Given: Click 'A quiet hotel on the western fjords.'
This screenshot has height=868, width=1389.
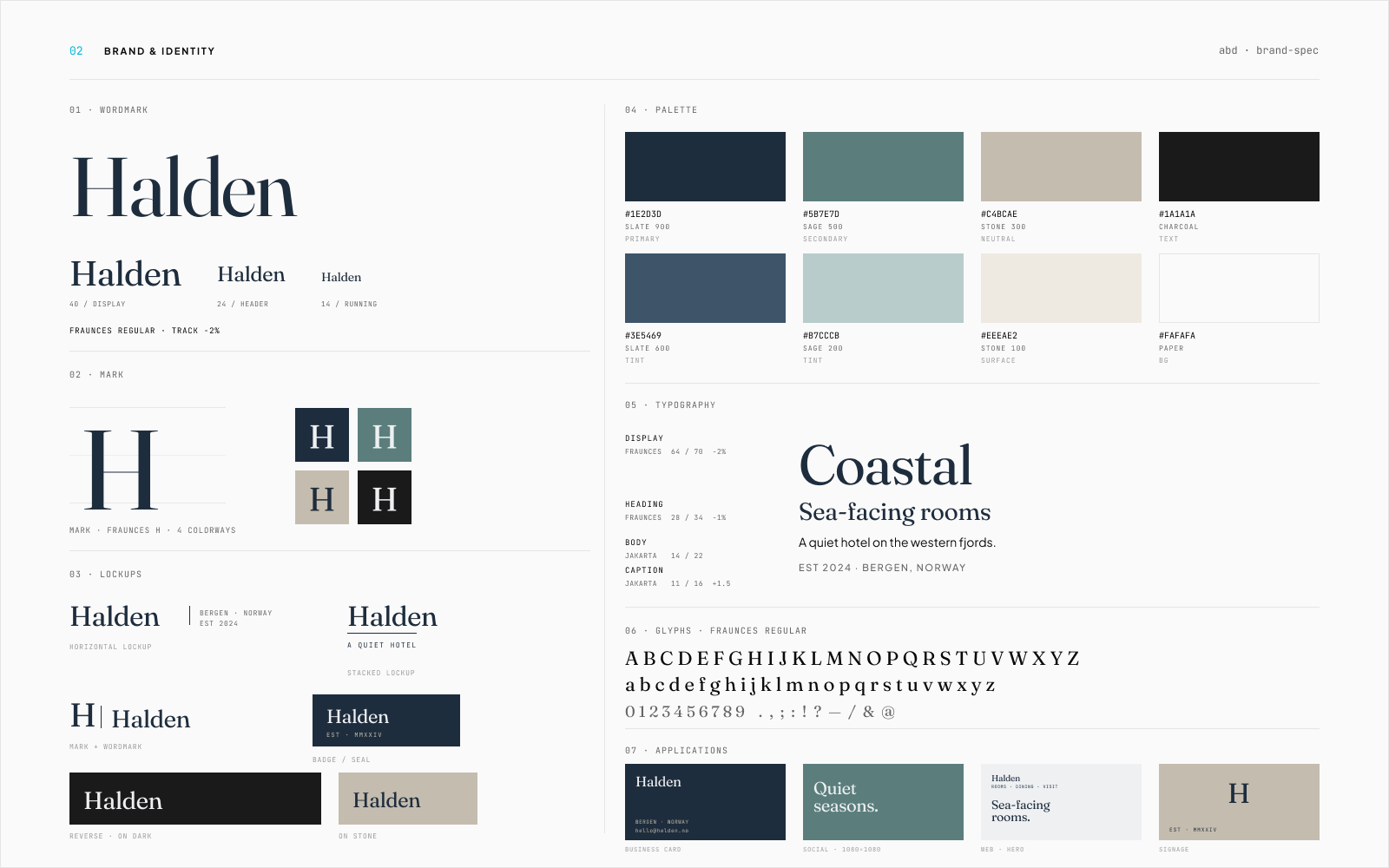Looking at the screenshot, I should (x=897, y=542).
